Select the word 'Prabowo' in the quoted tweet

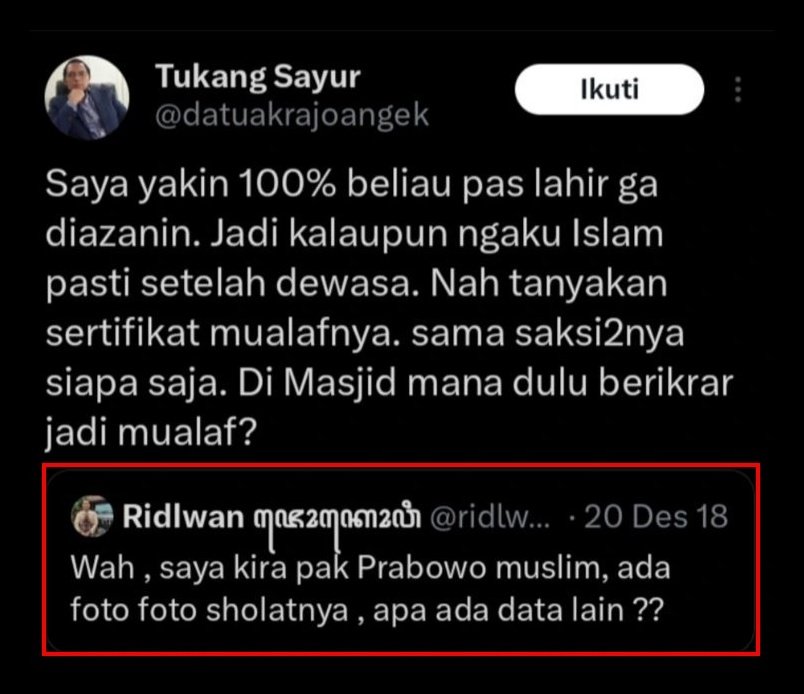click(421, 568)
